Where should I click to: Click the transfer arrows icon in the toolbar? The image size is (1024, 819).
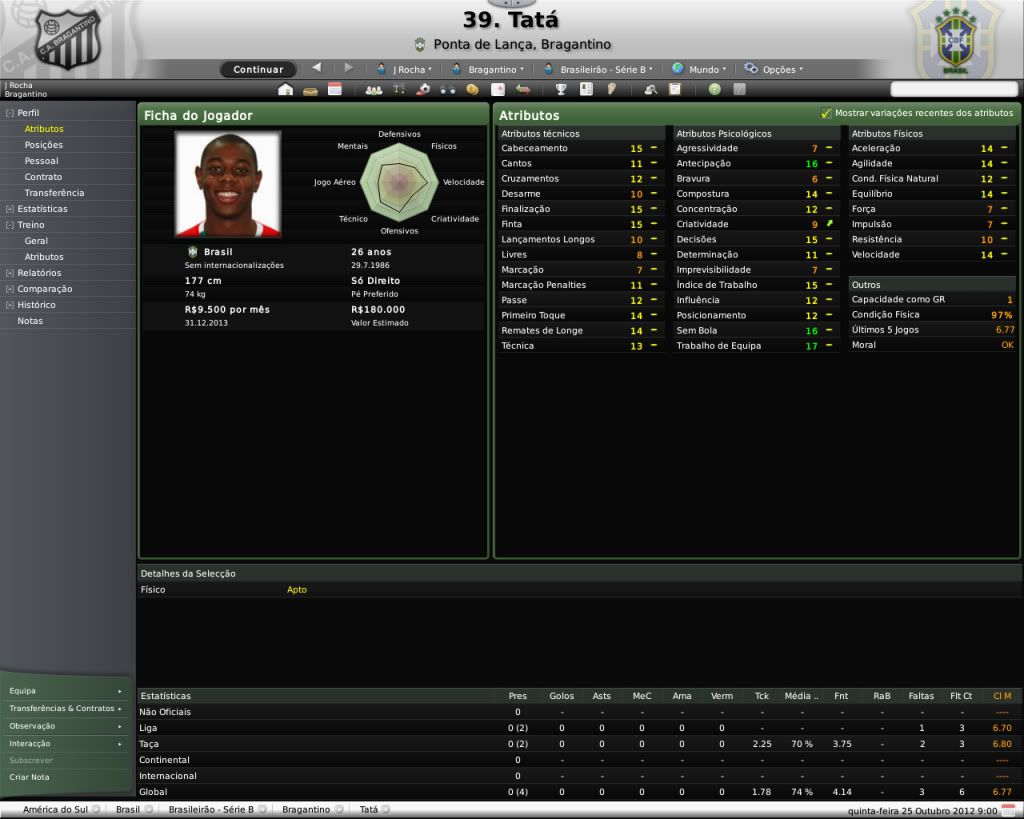(522, 89)
